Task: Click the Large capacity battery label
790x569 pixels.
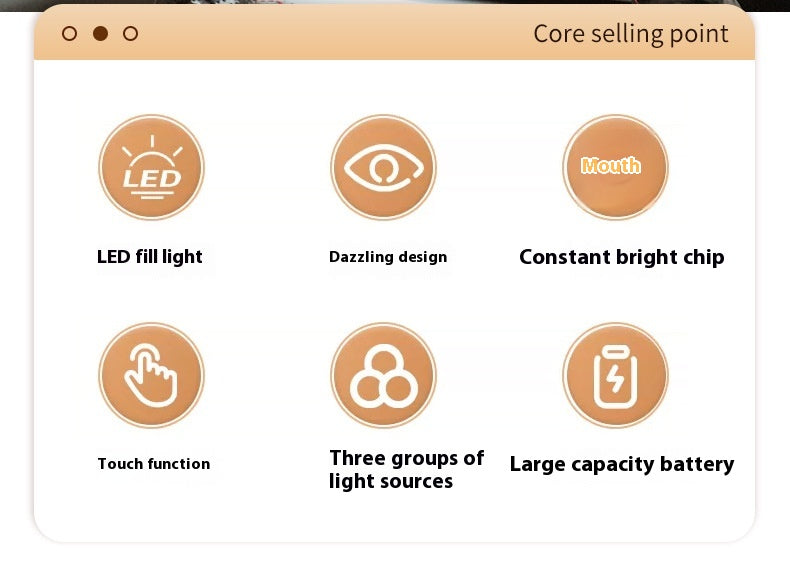Action: [622, 464]
